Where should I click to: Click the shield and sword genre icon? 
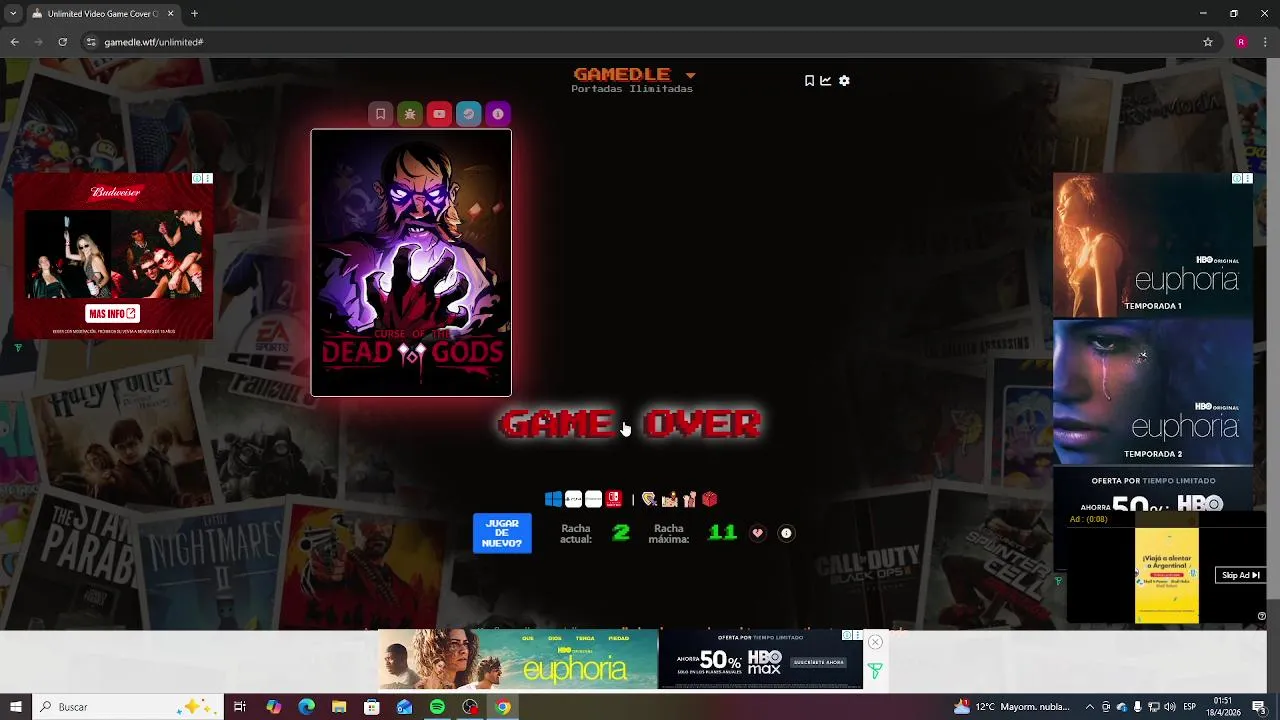point(649,499)
